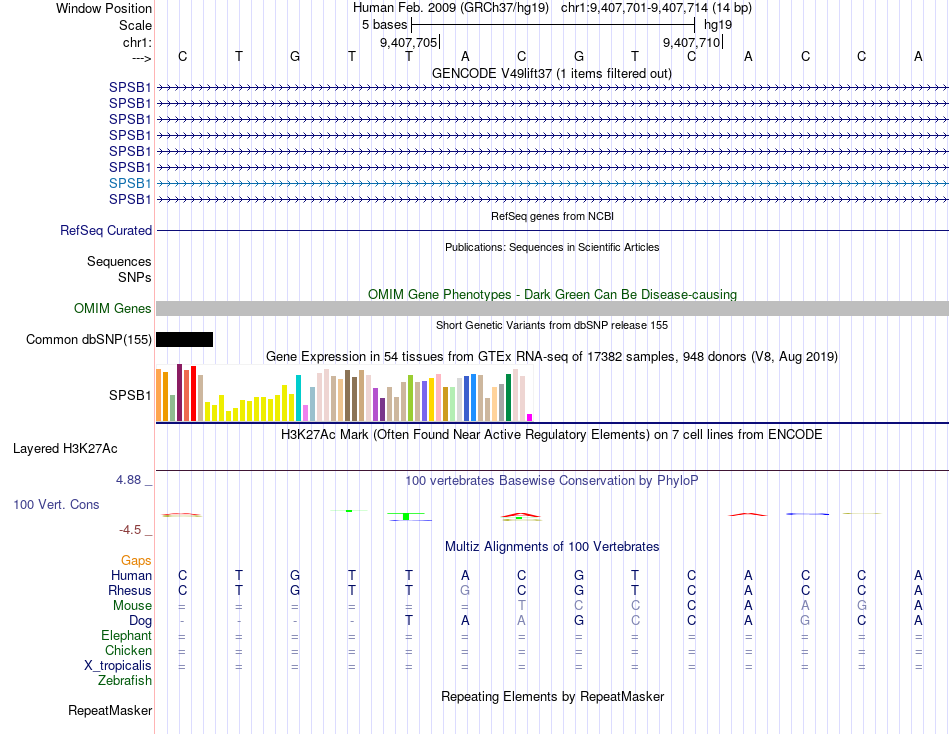Click the chr1: ruler label

[x=137, y=42]
